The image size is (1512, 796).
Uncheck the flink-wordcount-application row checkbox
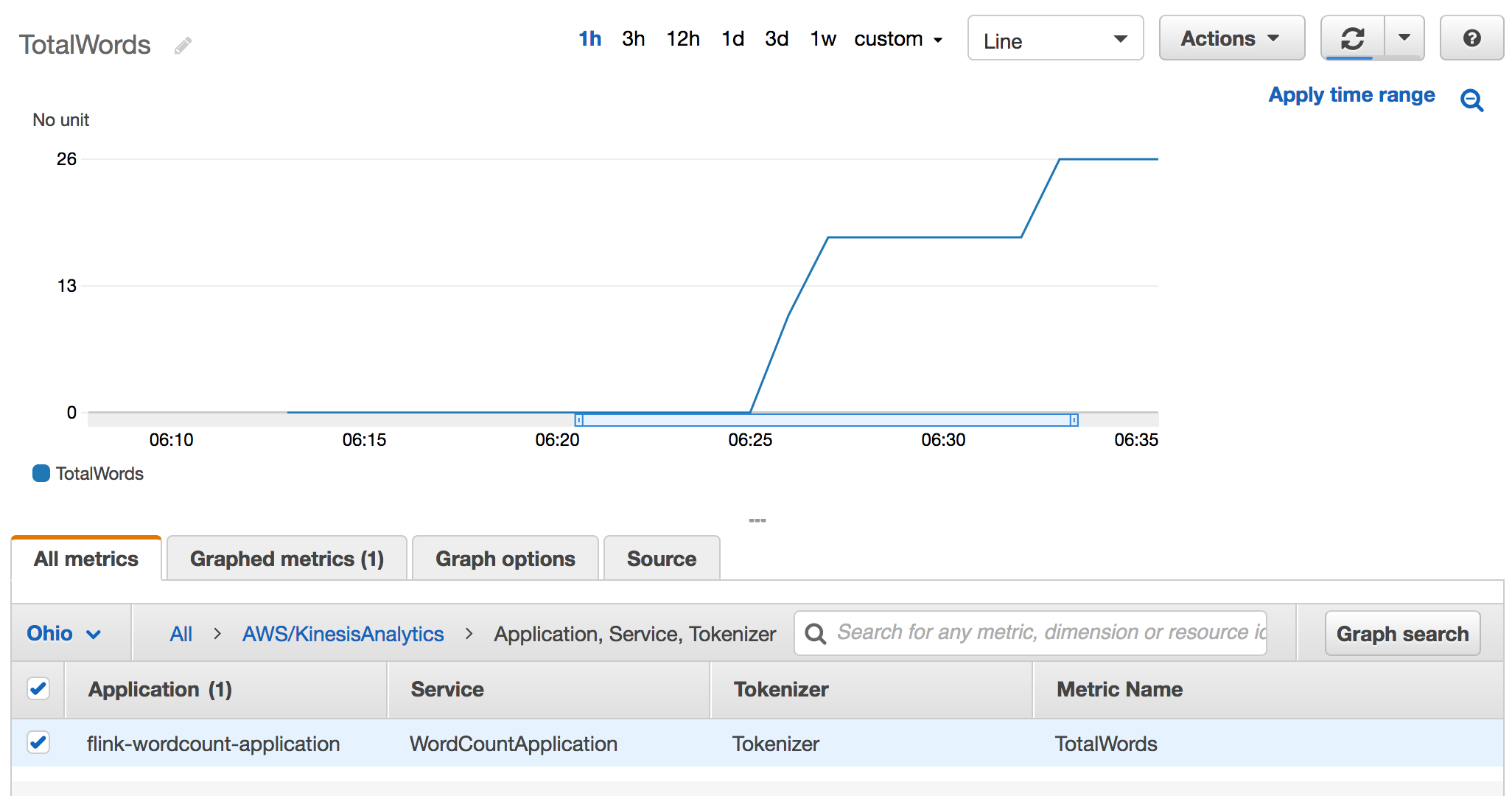(38, 743)
